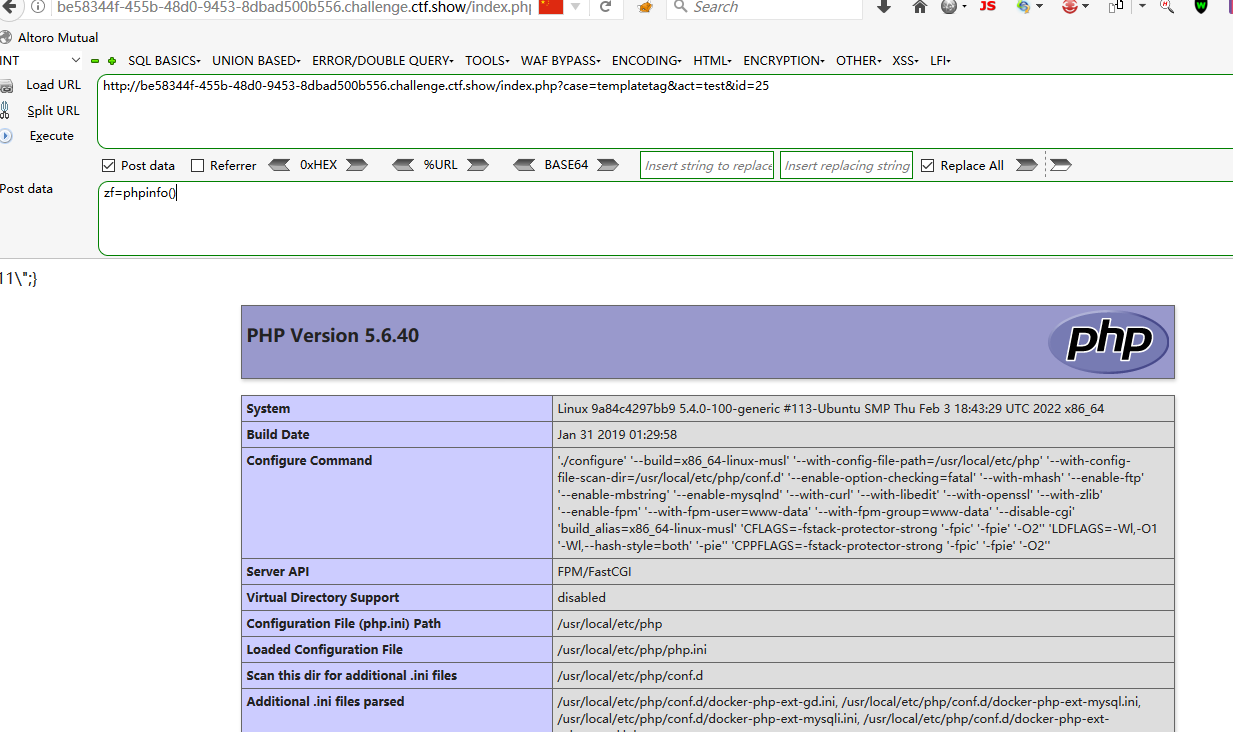Click inside the Insert string to replace field
The image size is (1233, 732).
pos(706,165)
